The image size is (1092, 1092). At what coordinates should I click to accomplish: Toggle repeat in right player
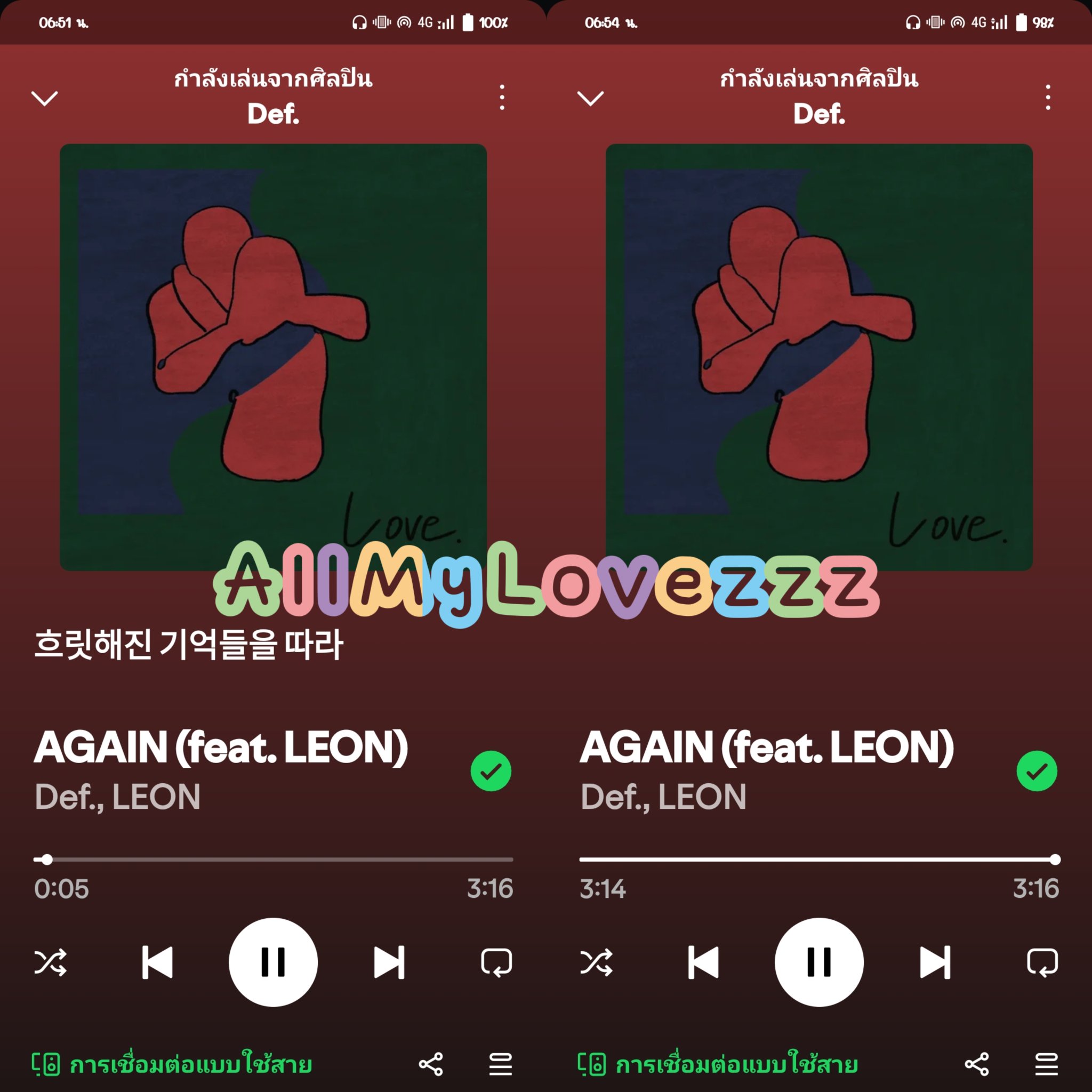[x=1042, y=962]
